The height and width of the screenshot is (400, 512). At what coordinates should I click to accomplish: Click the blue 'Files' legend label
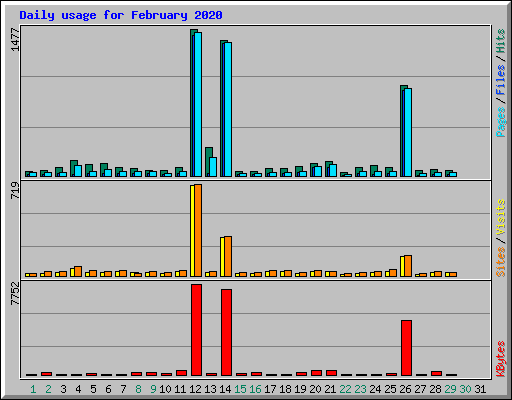coord(501,79)
